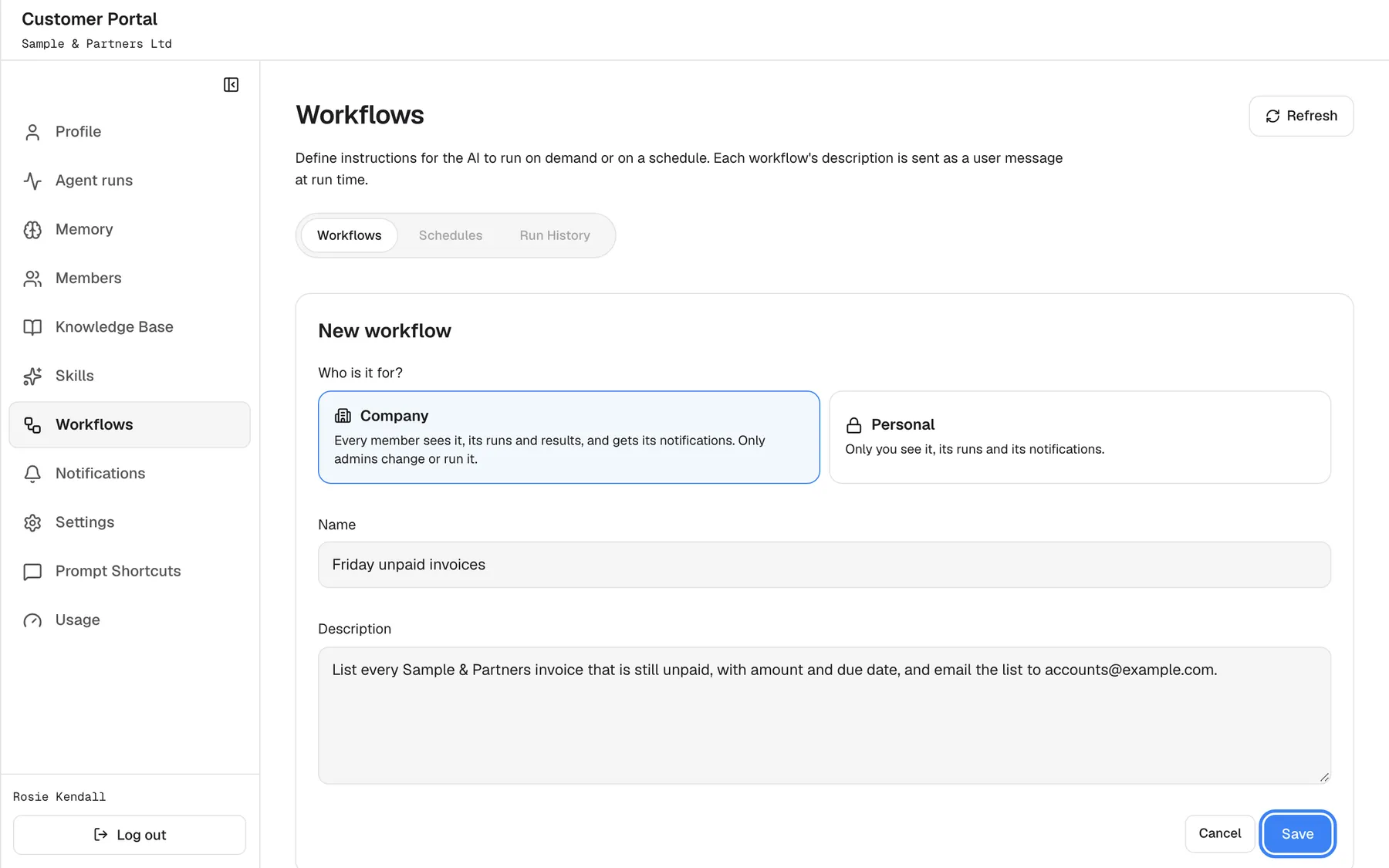Click the Sample & Partners Ltd subtitle
The width and height of the screenshot is (1389, 868).
click(96, 44)
